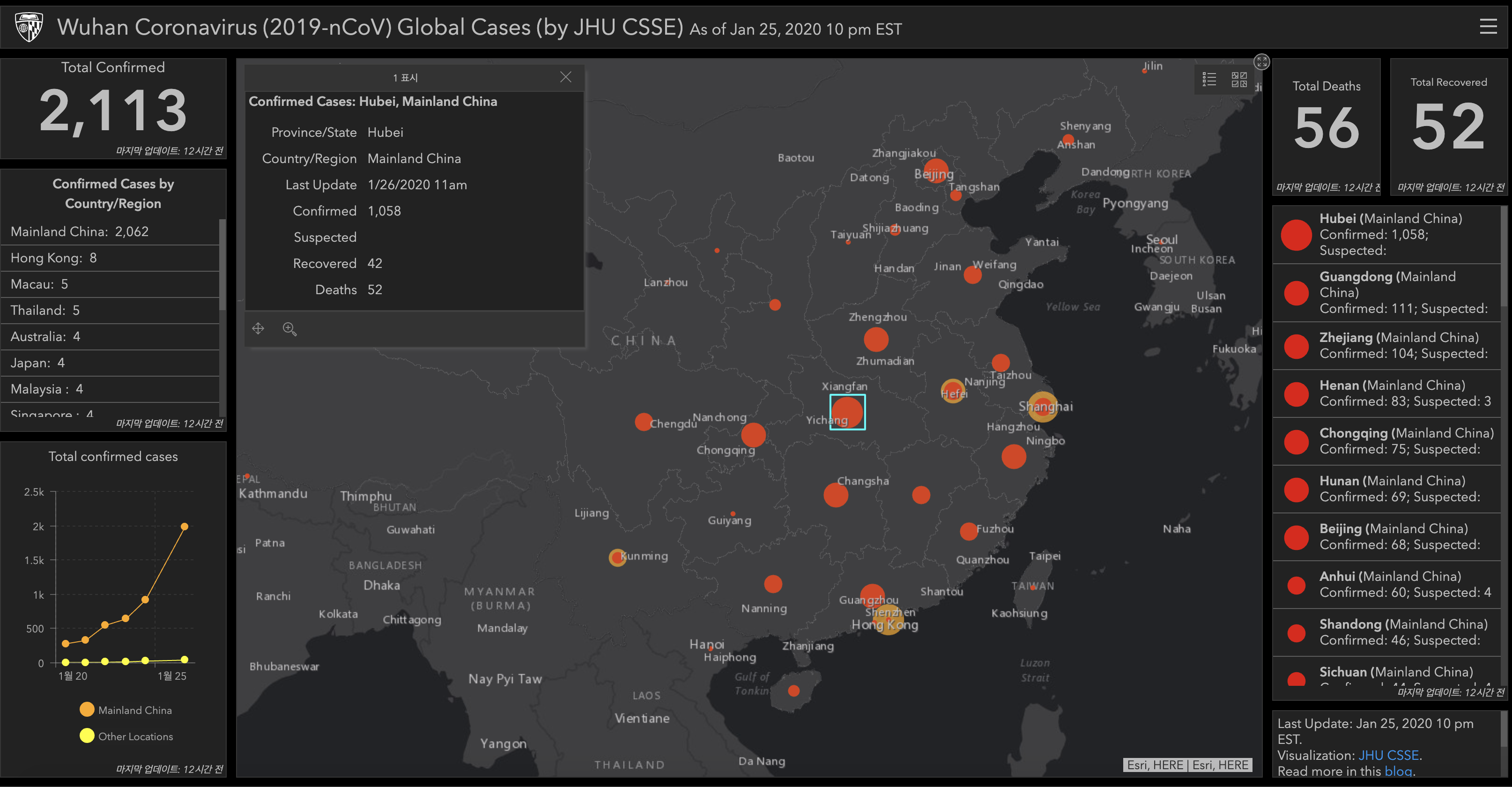
Task: Click the country list scrollbar
Action: coord(222,264)
